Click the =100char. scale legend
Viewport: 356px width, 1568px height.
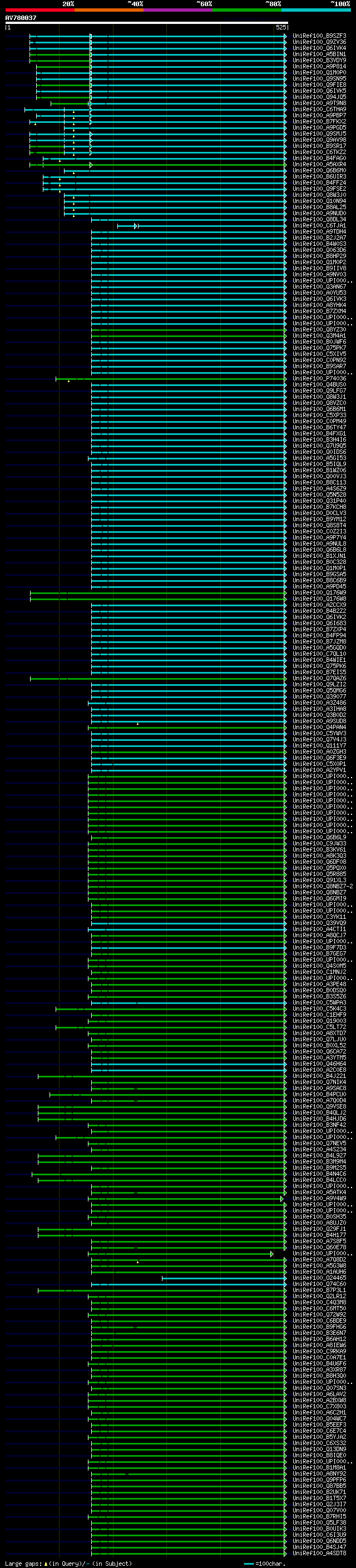point(264,1564)
